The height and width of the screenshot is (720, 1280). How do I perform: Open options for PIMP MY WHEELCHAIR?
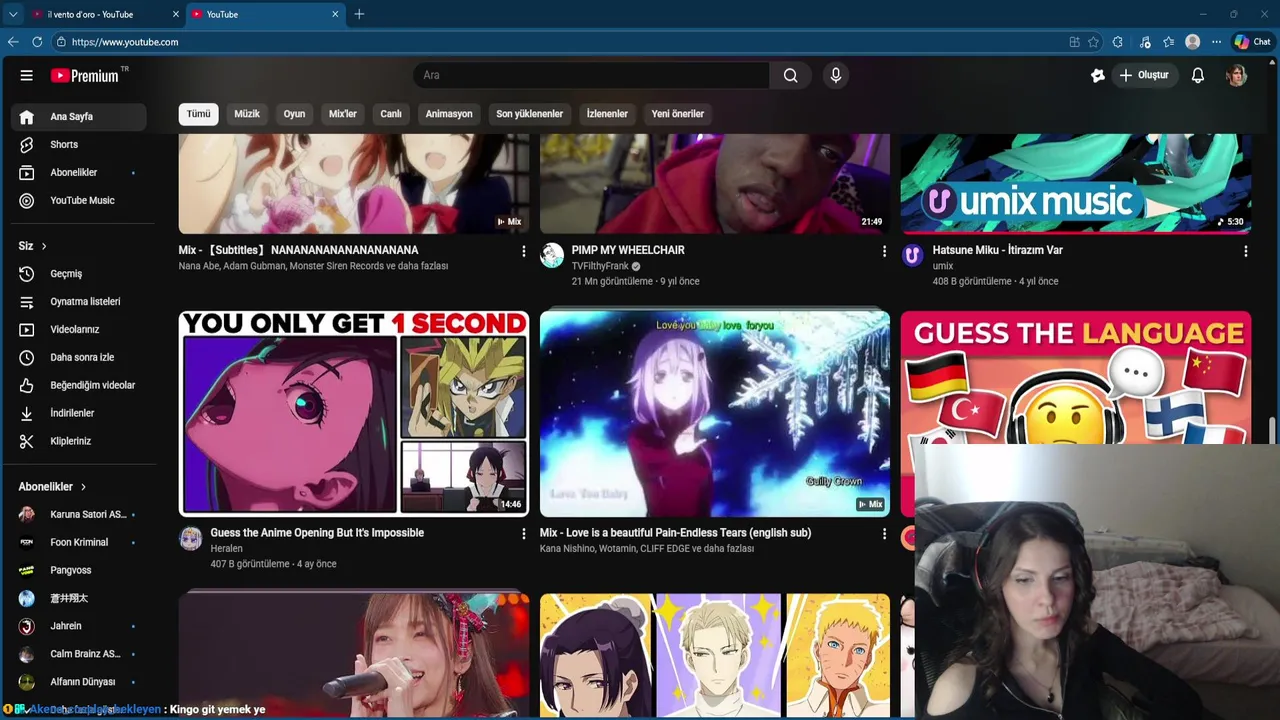click(884, 252)
